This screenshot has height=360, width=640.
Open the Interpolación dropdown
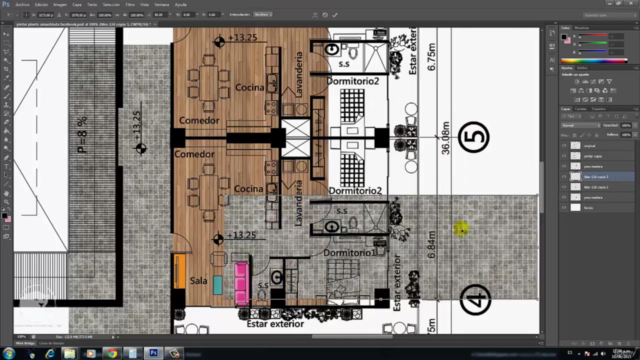(x=262, y=14)
